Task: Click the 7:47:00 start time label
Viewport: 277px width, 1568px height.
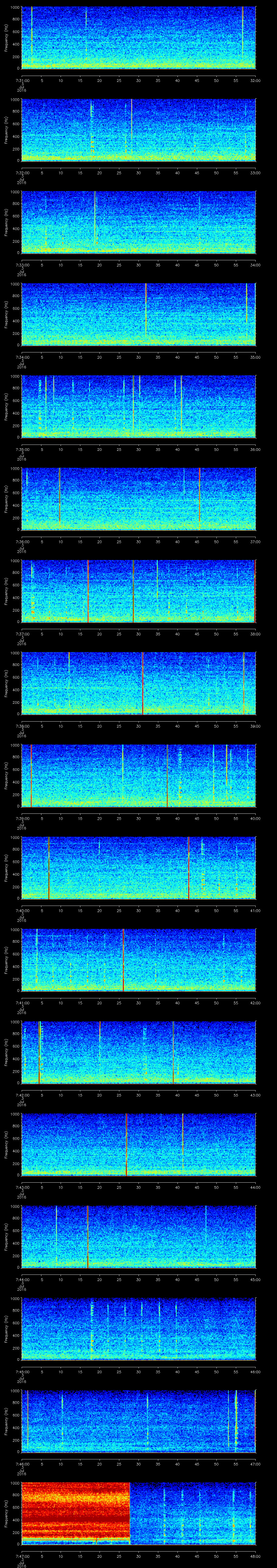Action: click(x=22, y=1556)
